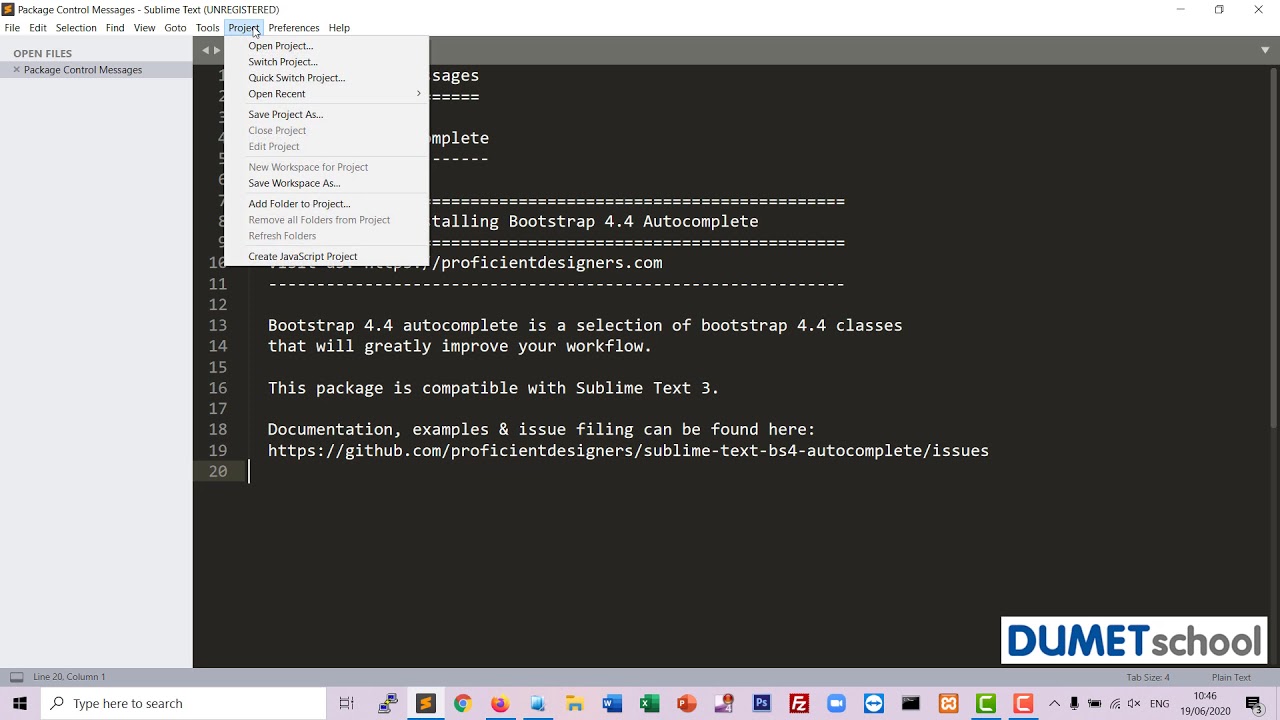1280x720 pixels.
Task: Click the tab scroll right arrow
Action: click(x=216, y=50)
